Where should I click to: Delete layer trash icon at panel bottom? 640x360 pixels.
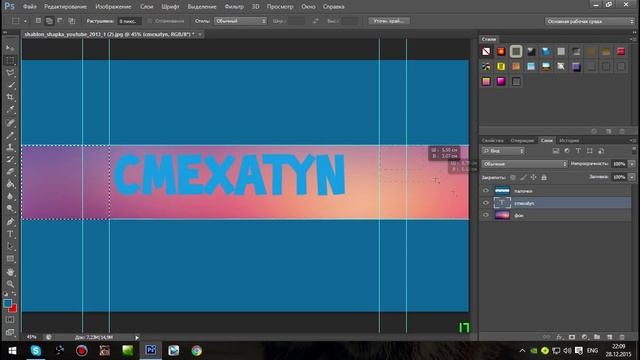click(x=622, y=337)
